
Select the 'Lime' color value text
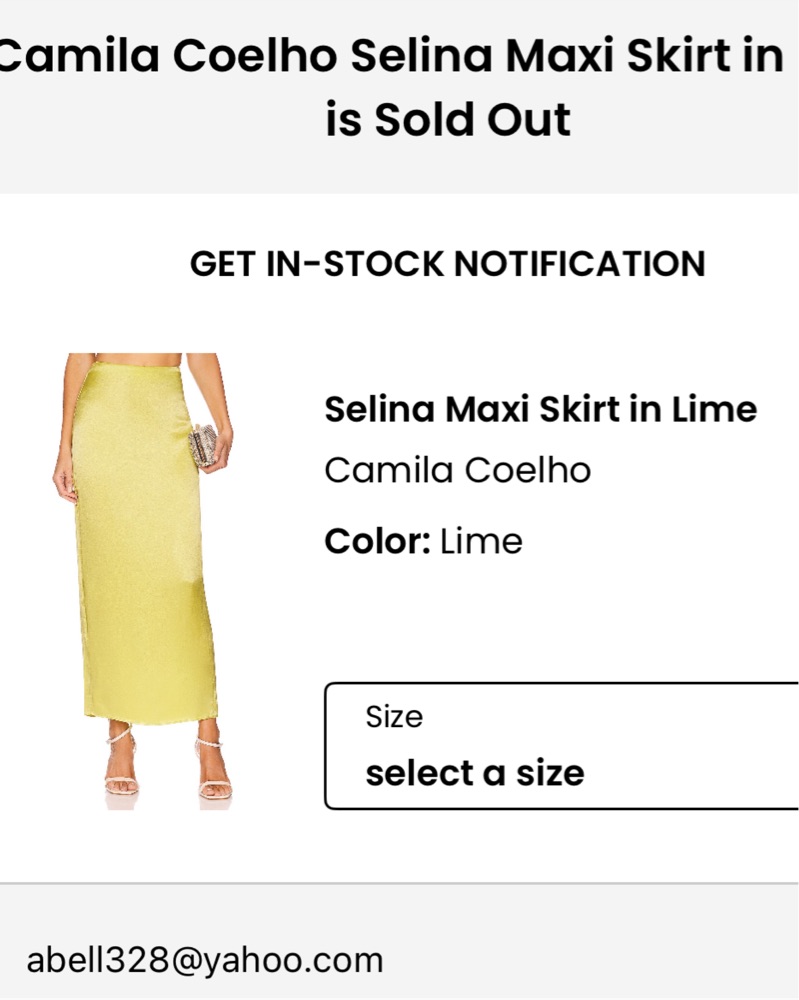[482, 542]
